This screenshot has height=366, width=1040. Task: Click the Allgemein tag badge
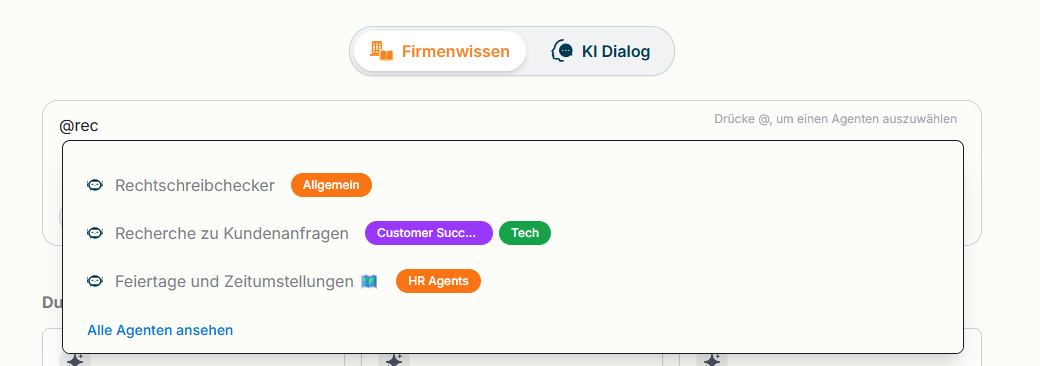click(x=331, y=185)
